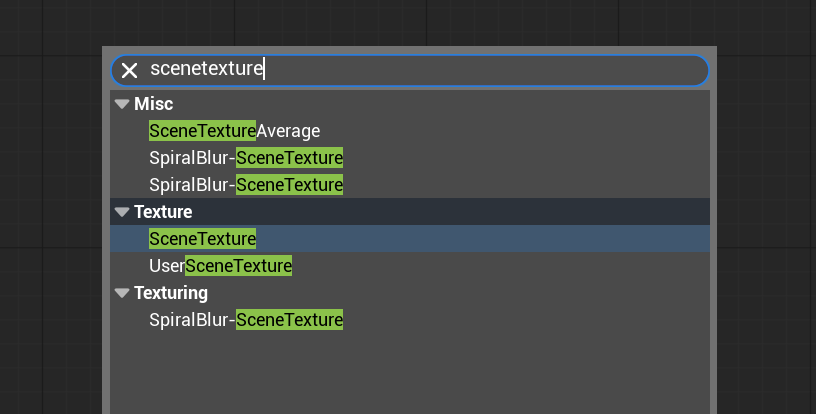This screenshot has height=414, width=816.
Task: Click the empty right end of search box
Action: coord(560,70)
